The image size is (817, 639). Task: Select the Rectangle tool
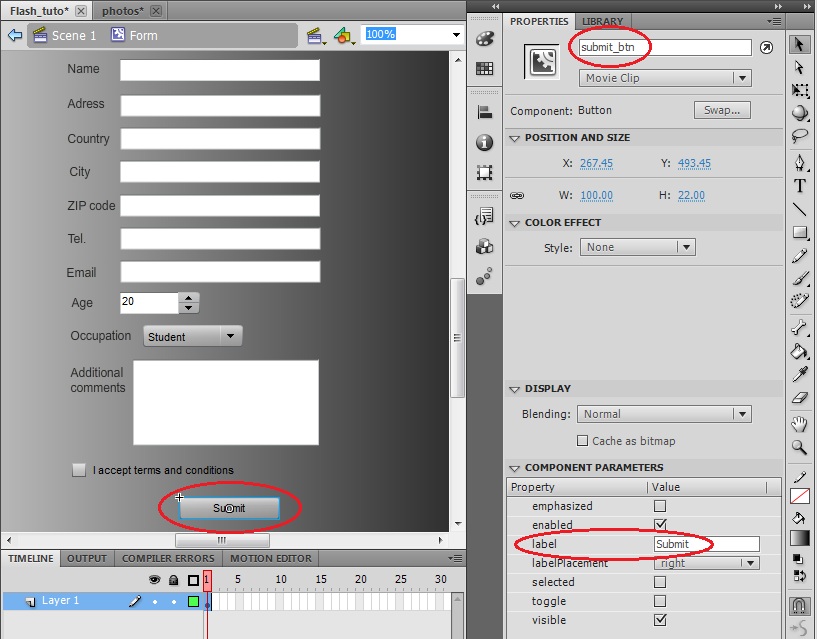coord(800,232)
